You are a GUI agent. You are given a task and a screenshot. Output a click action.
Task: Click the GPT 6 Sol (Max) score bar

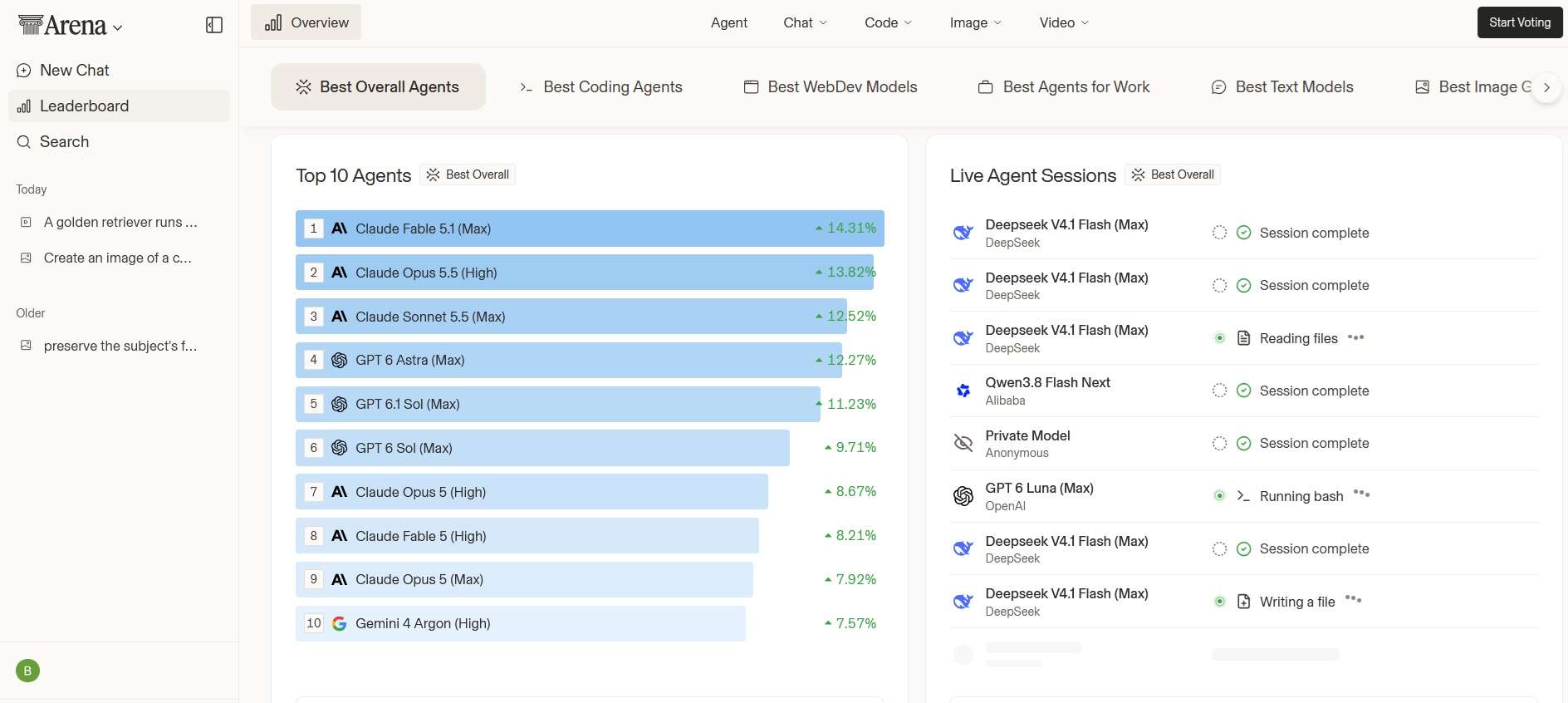coord(542,448)
